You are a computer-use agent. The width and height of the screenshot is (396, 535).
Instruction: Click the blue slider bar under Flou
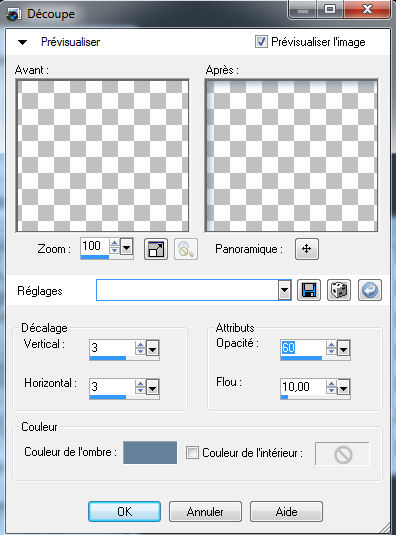point(284,397)
